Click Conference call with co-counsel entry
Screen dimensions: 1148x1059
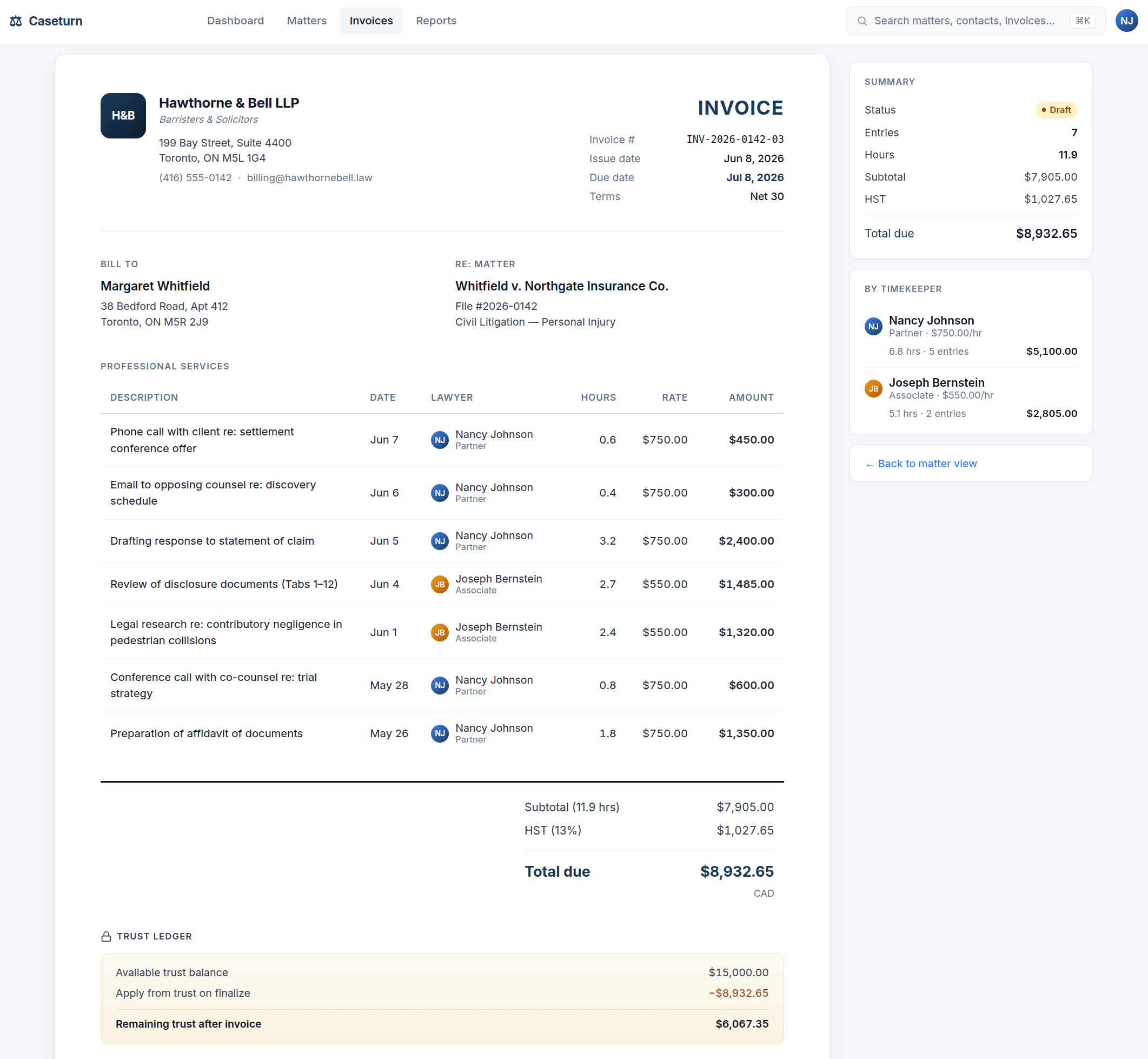[x=213, y=685]
